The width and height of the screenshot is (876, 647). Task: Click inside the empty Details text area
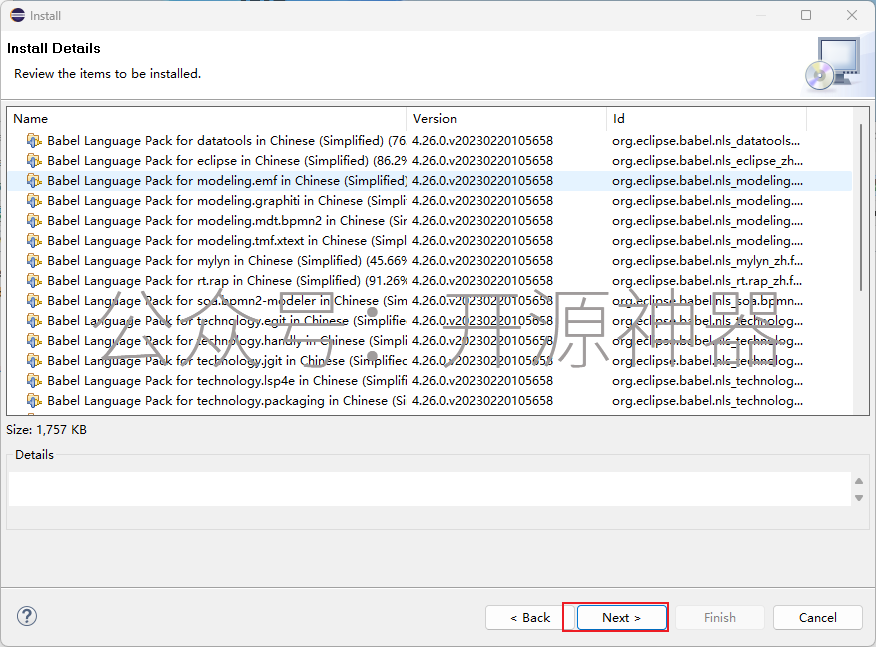430,489
